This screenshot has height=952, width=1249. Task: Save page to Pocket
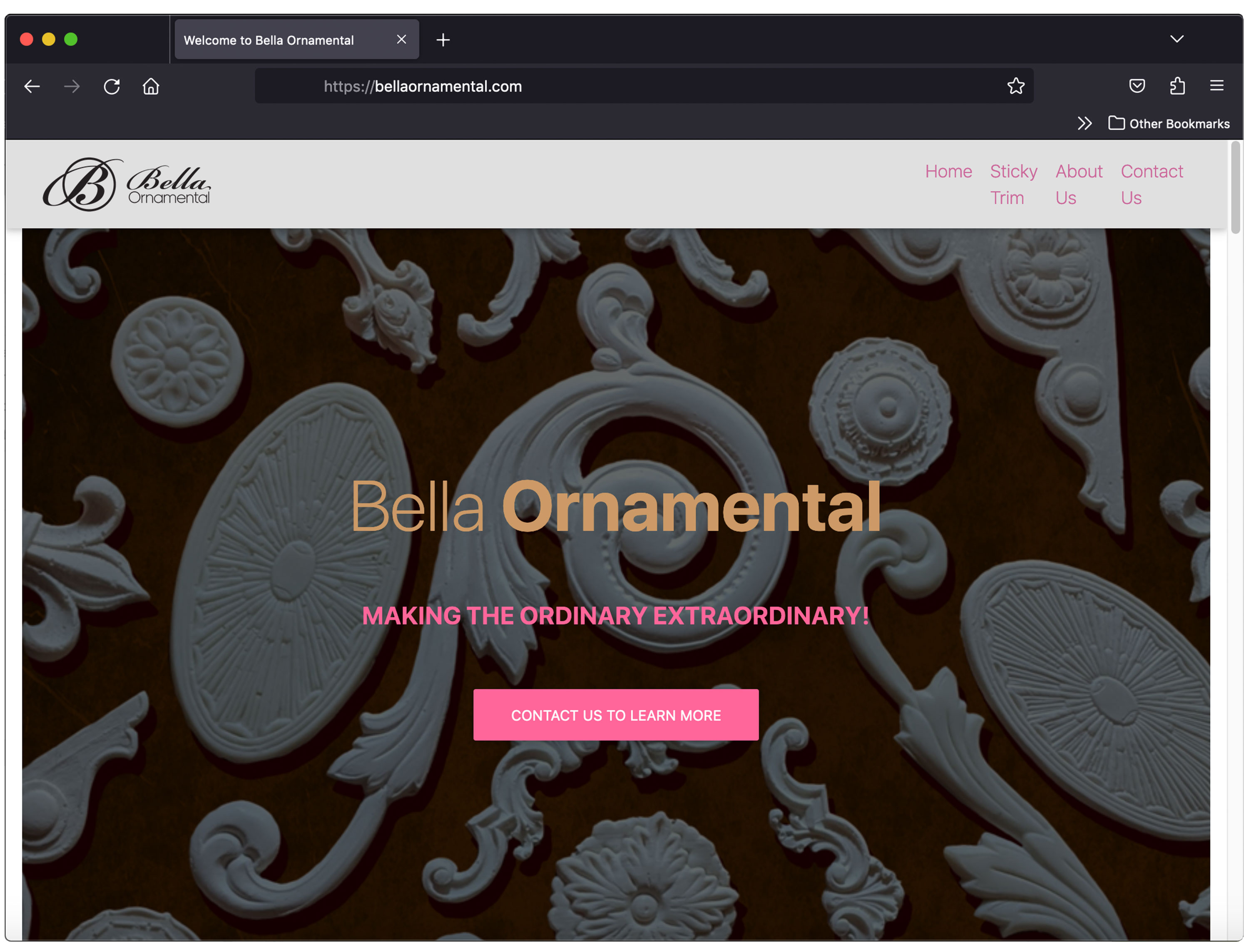(1137, 86)
